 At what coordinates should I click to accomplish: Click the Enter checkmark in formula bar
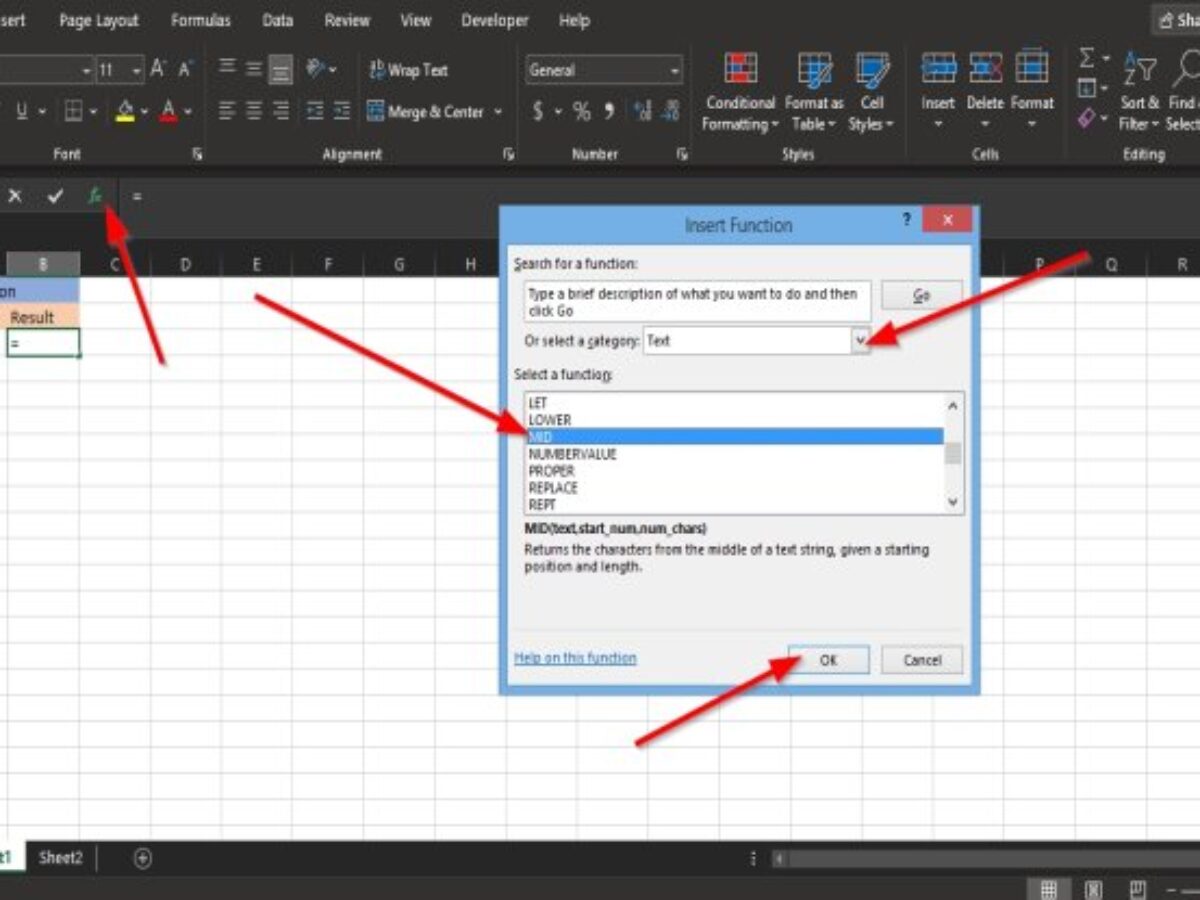pos(55,196)
